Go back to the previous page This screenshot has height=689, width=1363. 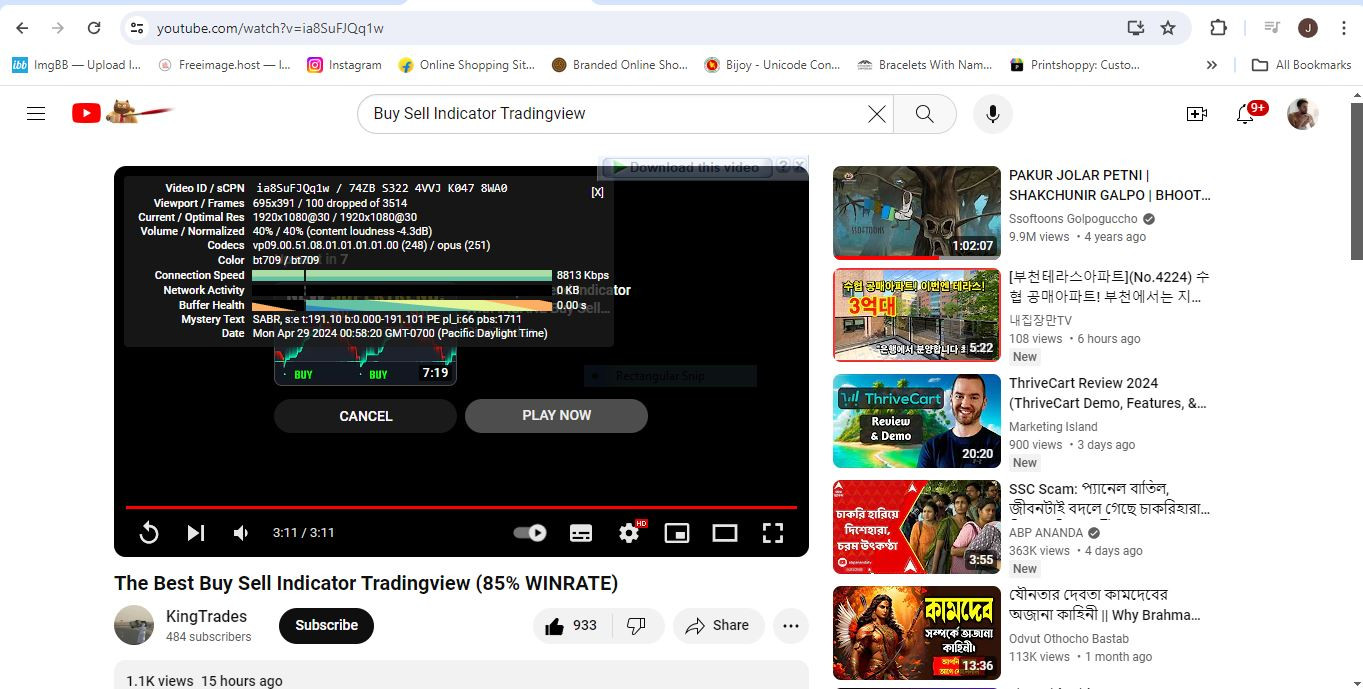pos(22,28)
